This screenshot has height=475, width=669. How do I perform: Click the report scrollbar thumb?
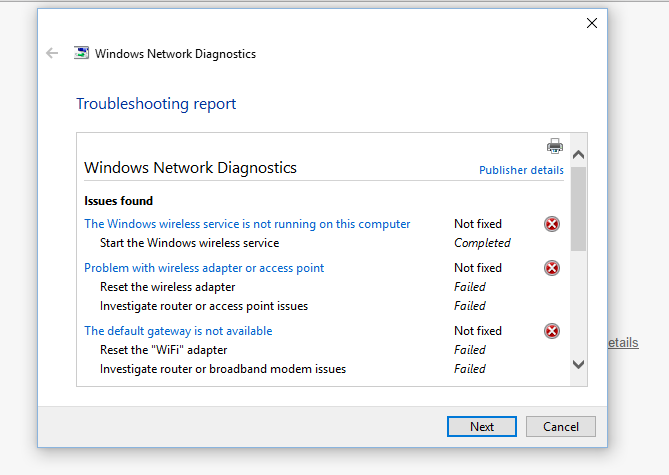click(579, 209)
